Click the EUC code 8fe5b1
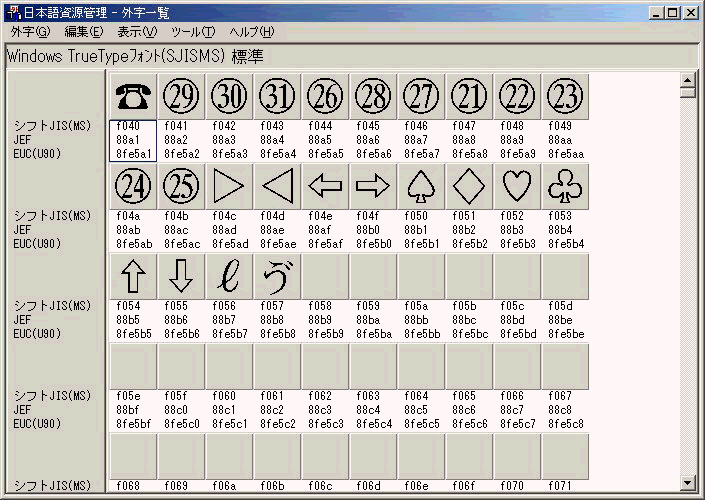 coord(422,244)
